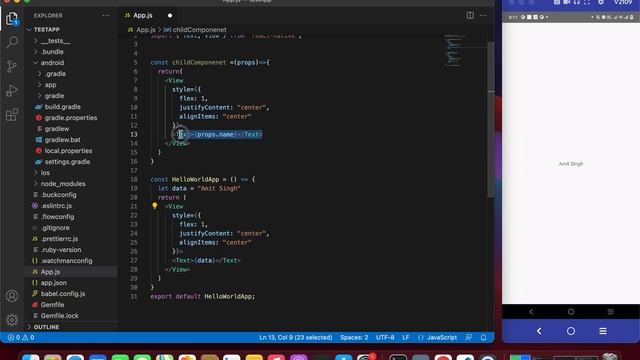Change language mode JavaScript in status bar
The height and width of the screenshot is (360, 640).
point(442,338)
